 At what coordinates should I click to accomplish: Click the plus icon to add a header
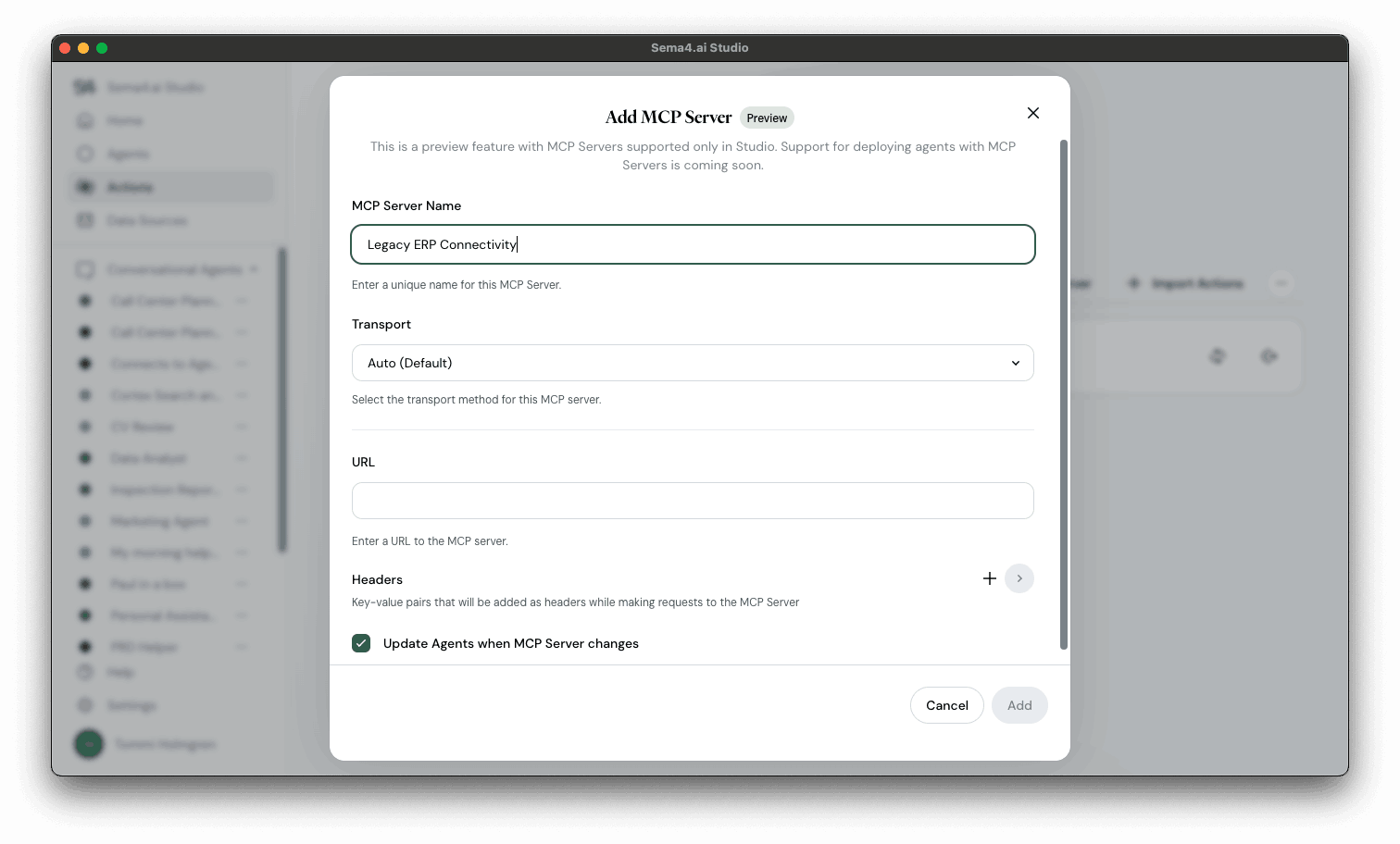pos(989,578)
